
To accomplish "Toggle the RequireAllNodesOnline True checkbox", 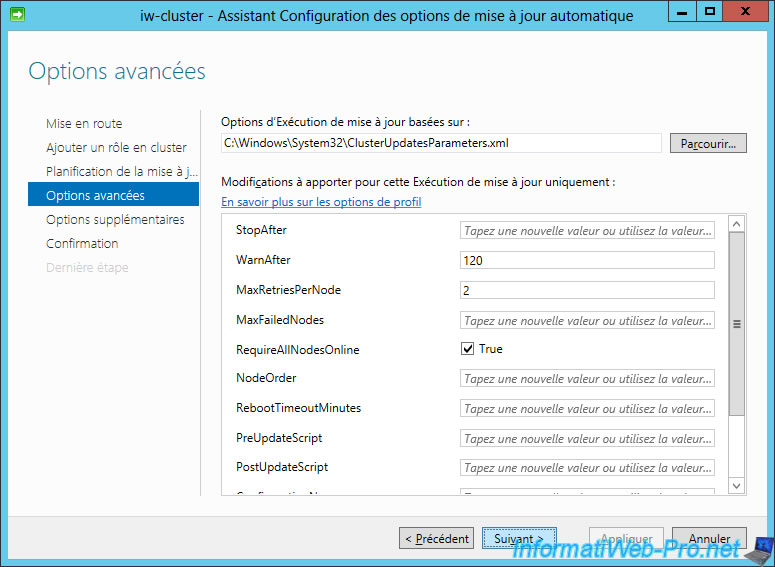I will pyautogui.click(x=467, y=349).
